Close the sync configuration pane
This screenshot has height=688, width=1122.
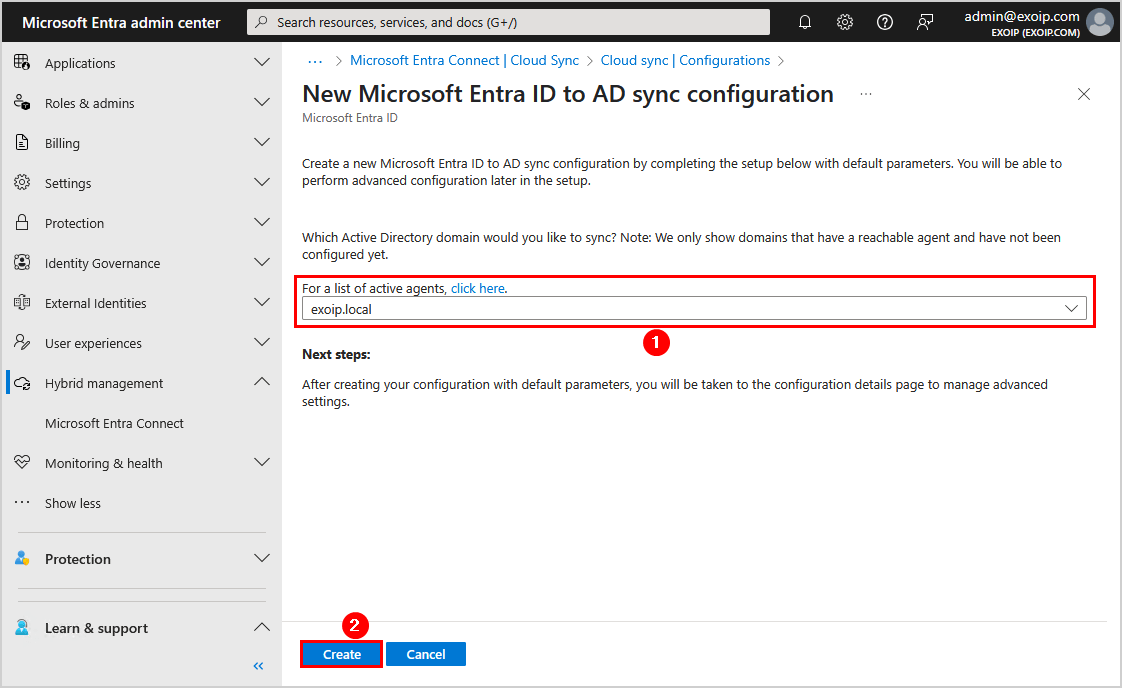click(1084, 94)
